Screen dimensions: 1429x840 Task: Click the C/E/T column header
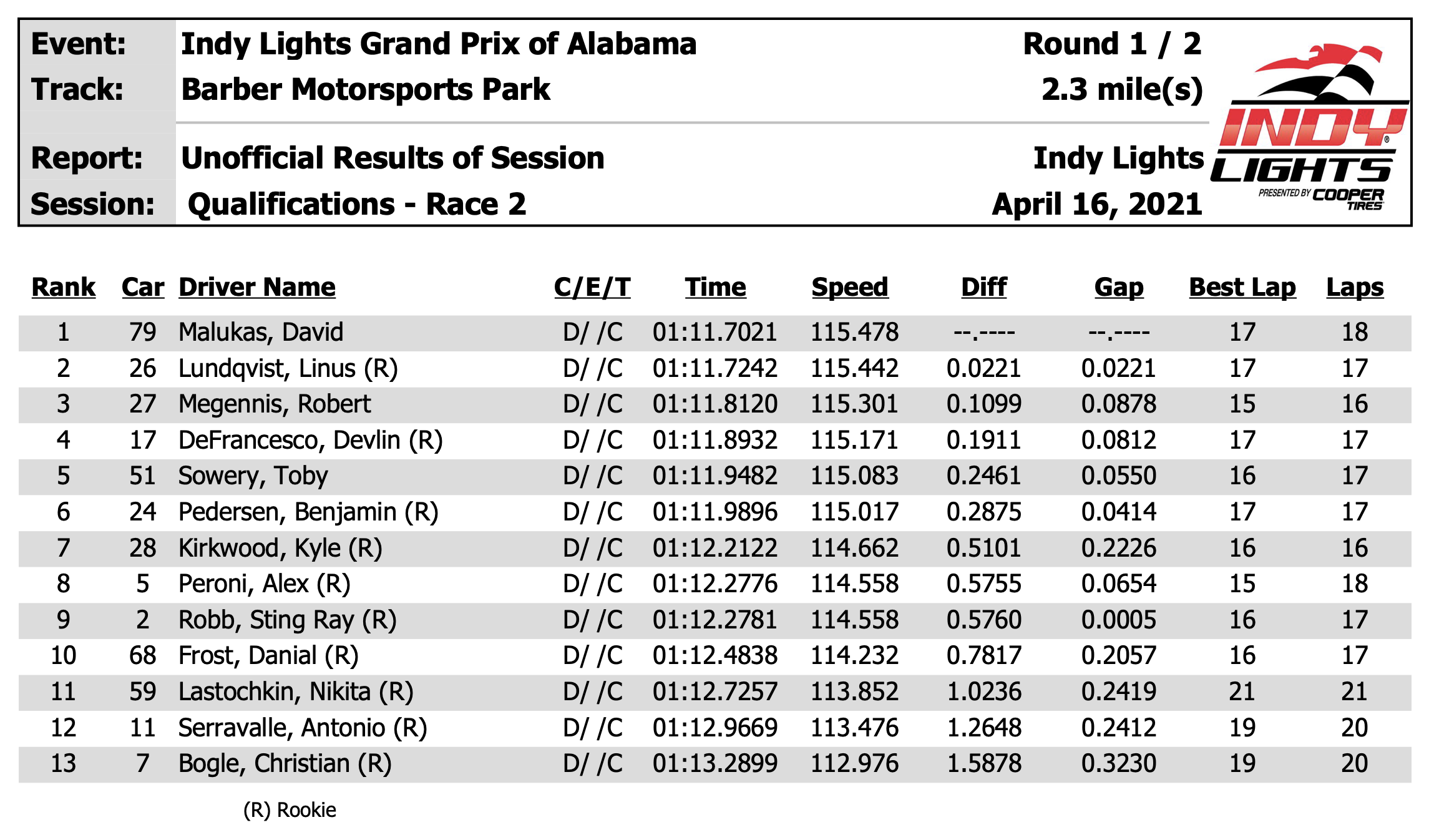click(x=592, y=288)
